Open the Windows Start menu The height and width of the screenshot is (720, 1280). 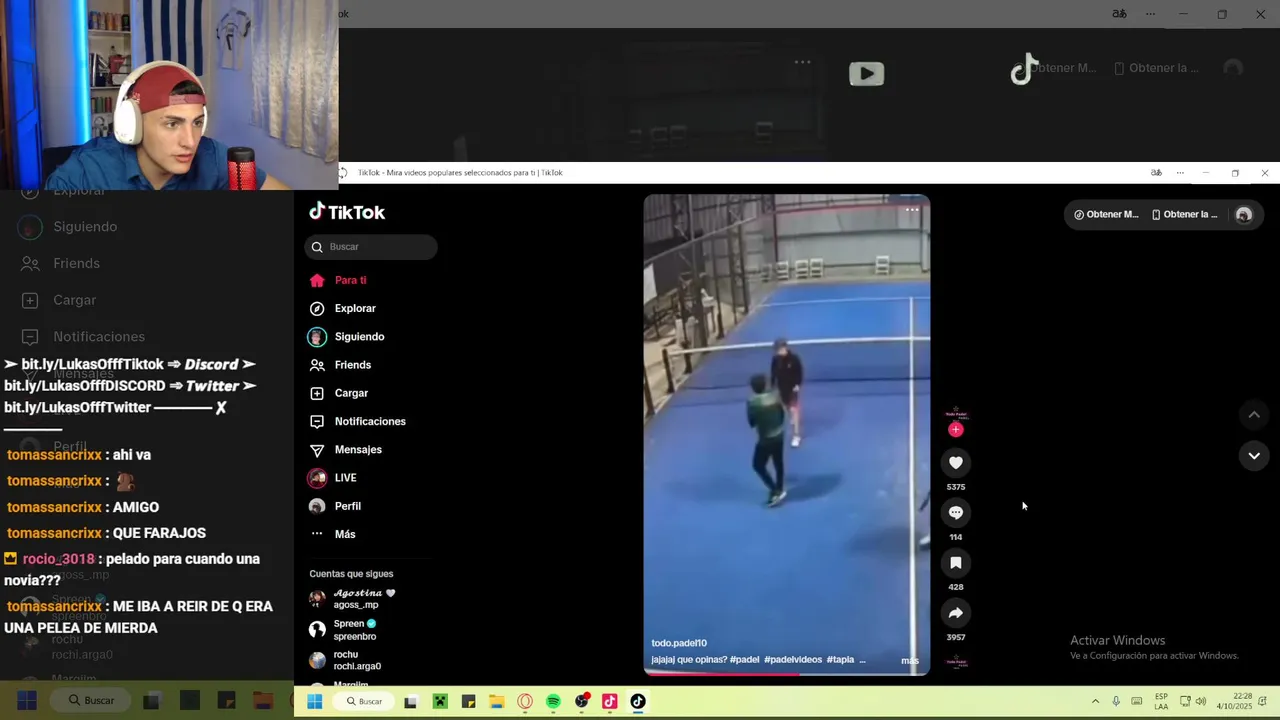(314, 702)
